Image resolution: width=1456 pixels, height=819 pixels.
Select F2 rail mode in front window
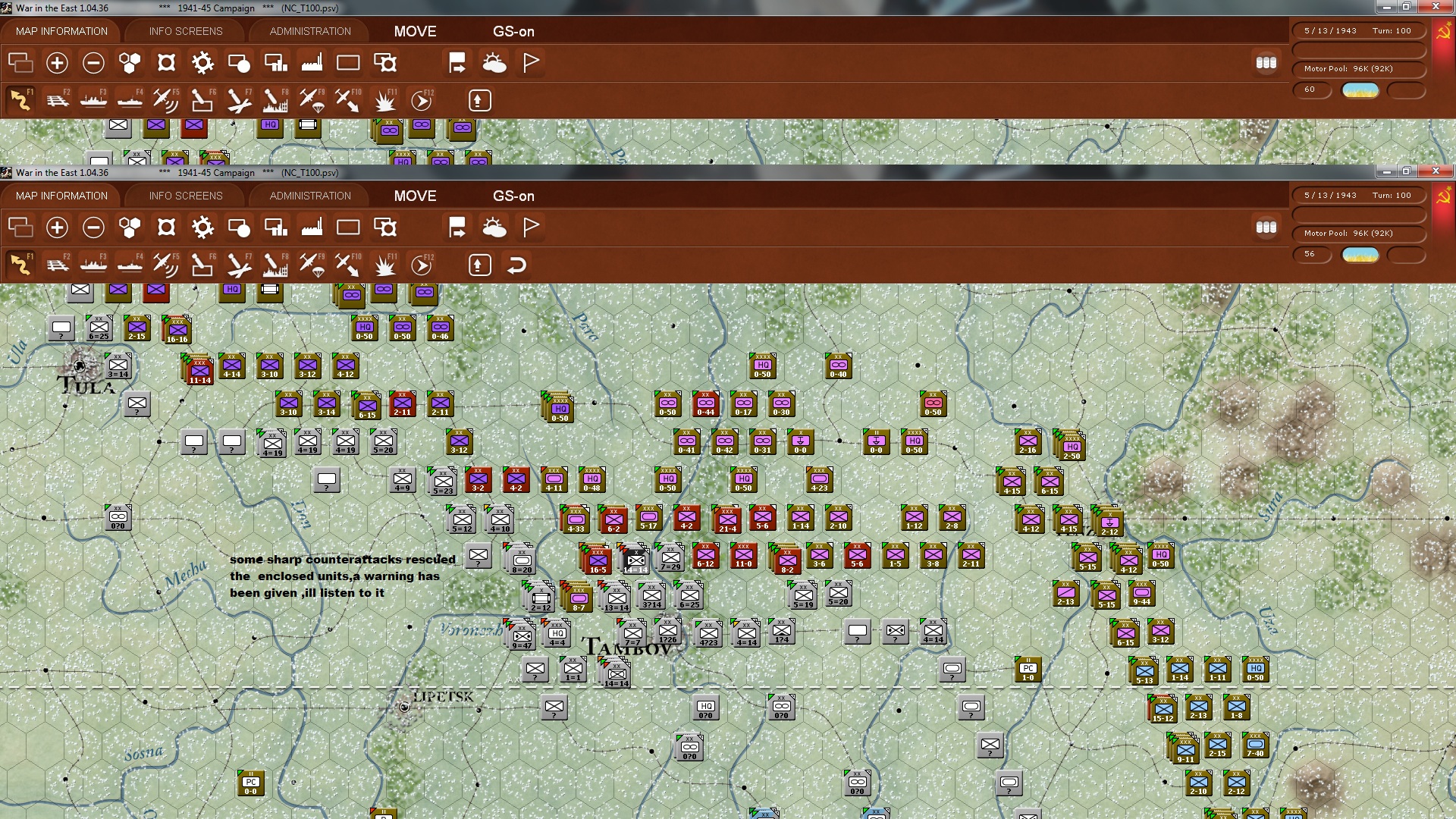[58, 265]
